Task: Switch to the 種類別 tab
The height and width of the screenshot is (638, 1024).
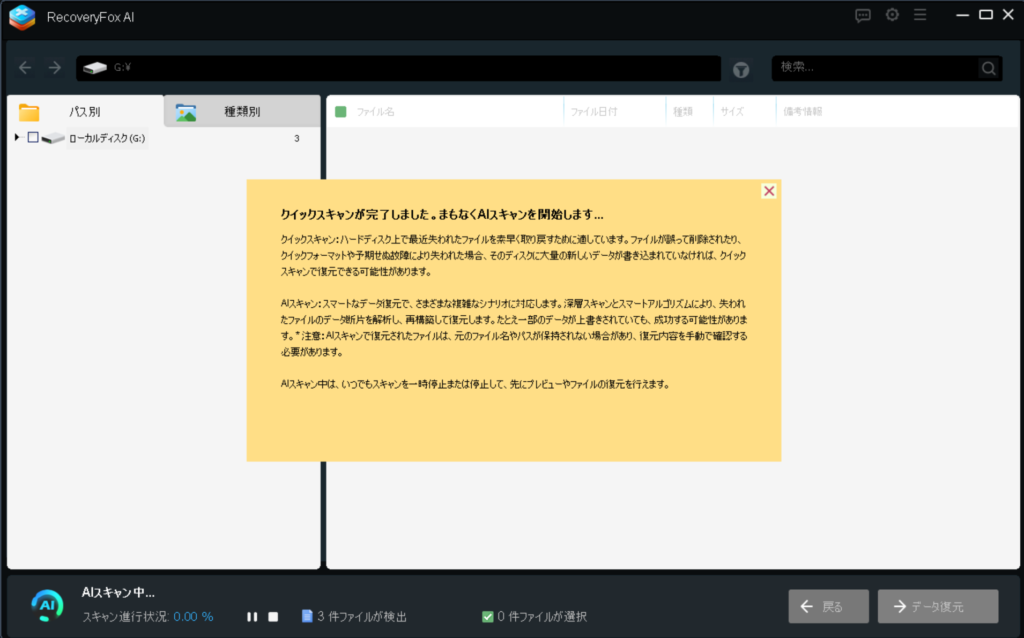Action: 241,112
